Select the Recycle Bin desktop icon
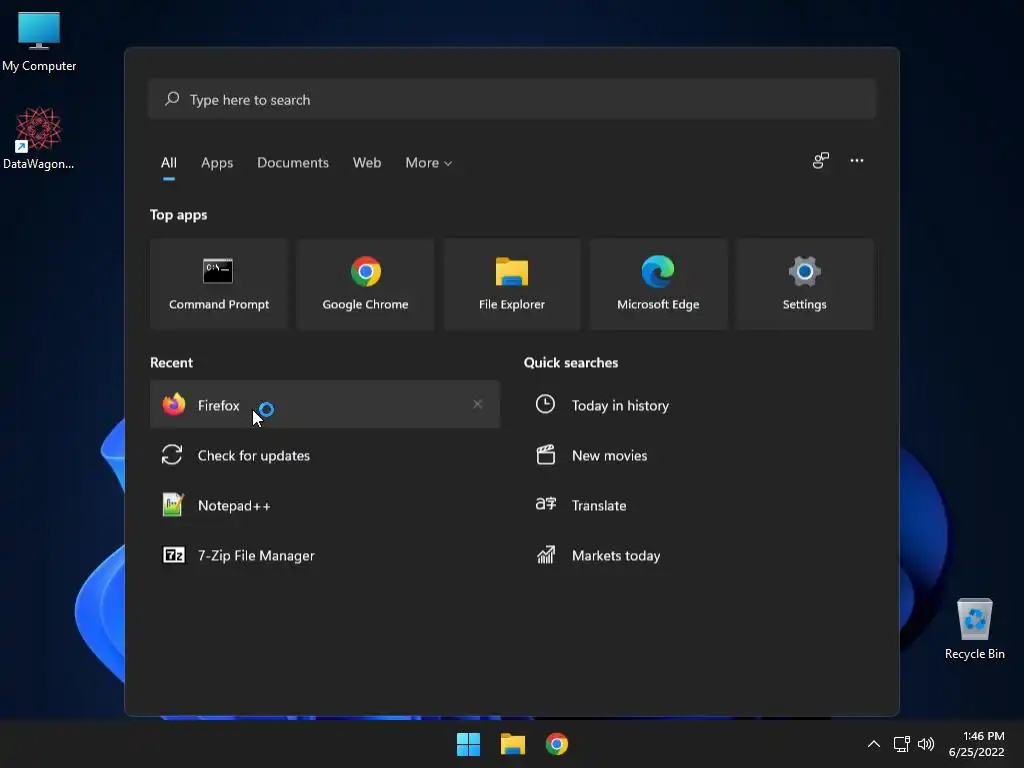Image resolution: width=1024 pixels, height=768 pixels. tap(974, 629)
